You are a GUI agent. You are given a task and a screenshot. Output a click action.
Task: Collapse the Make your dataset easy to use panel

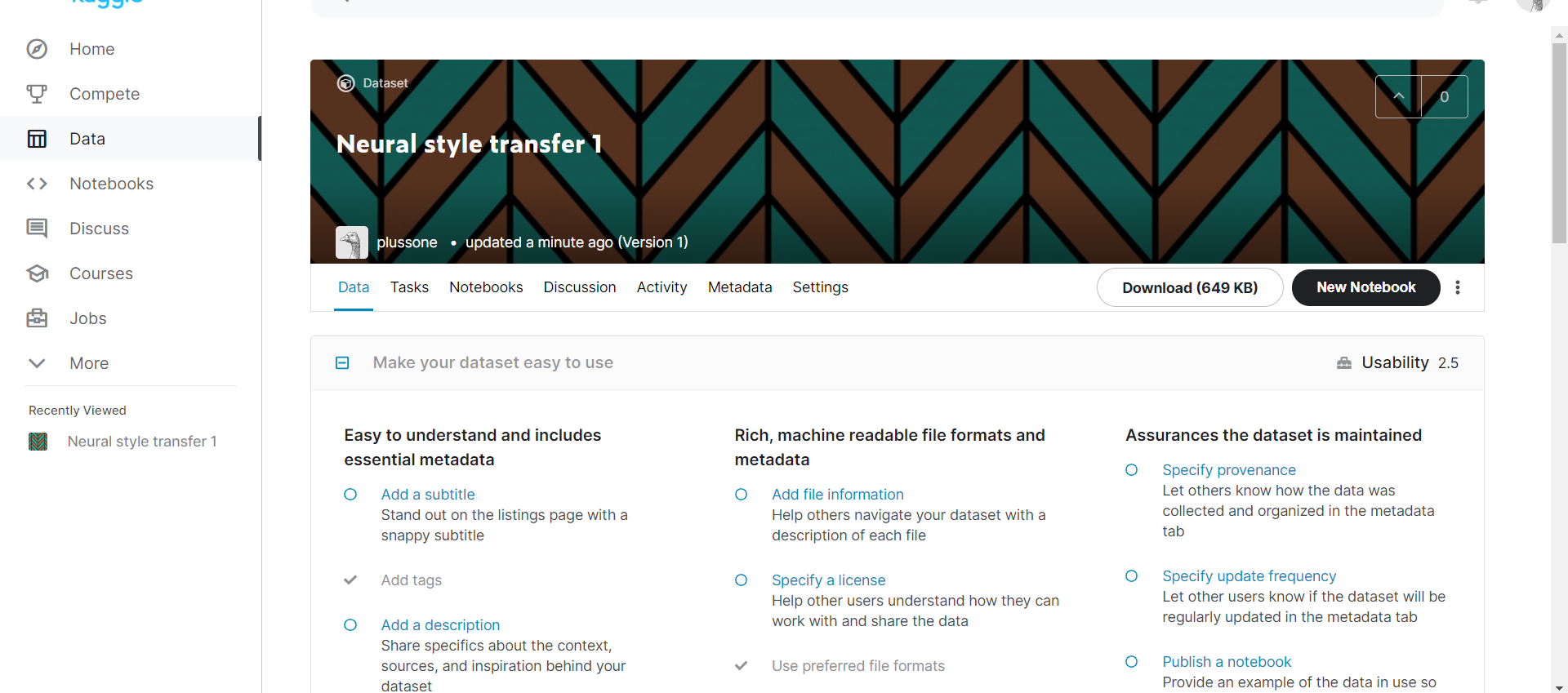click(x=342, y=362)
